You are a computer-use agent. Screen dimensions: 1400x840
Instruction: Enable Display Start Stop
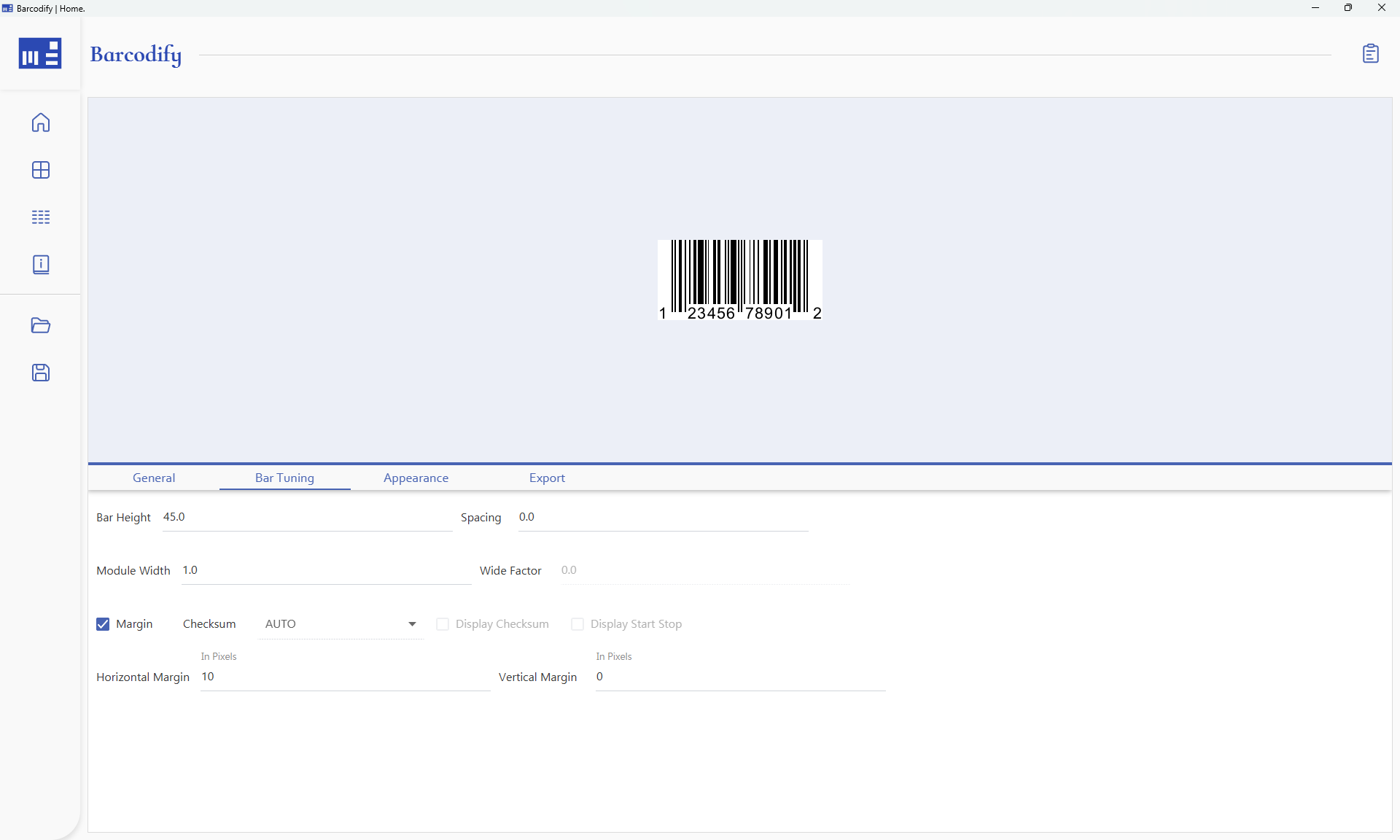577,624
